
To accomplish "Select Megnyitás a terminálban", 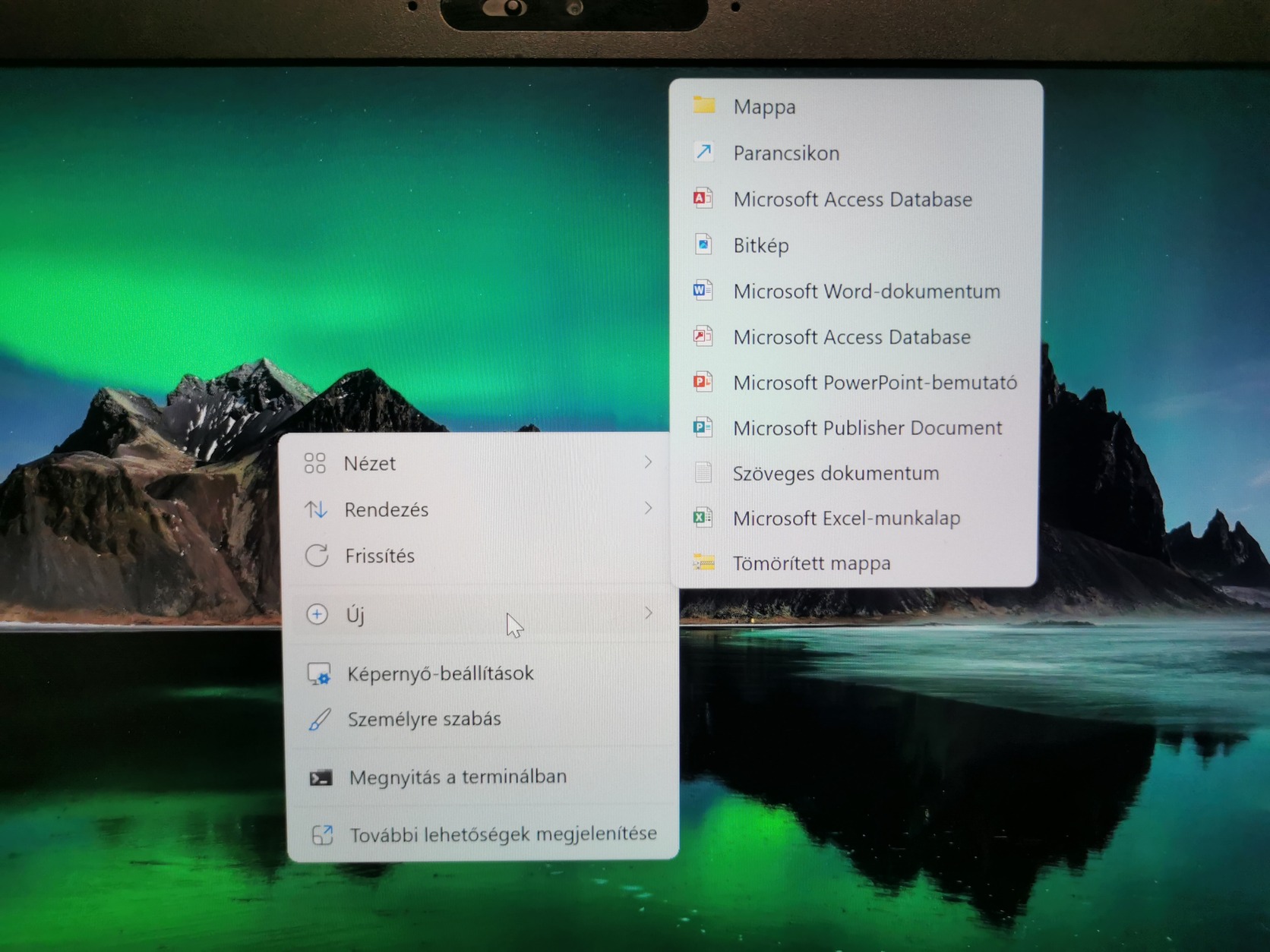I will [x=482, y=777].
